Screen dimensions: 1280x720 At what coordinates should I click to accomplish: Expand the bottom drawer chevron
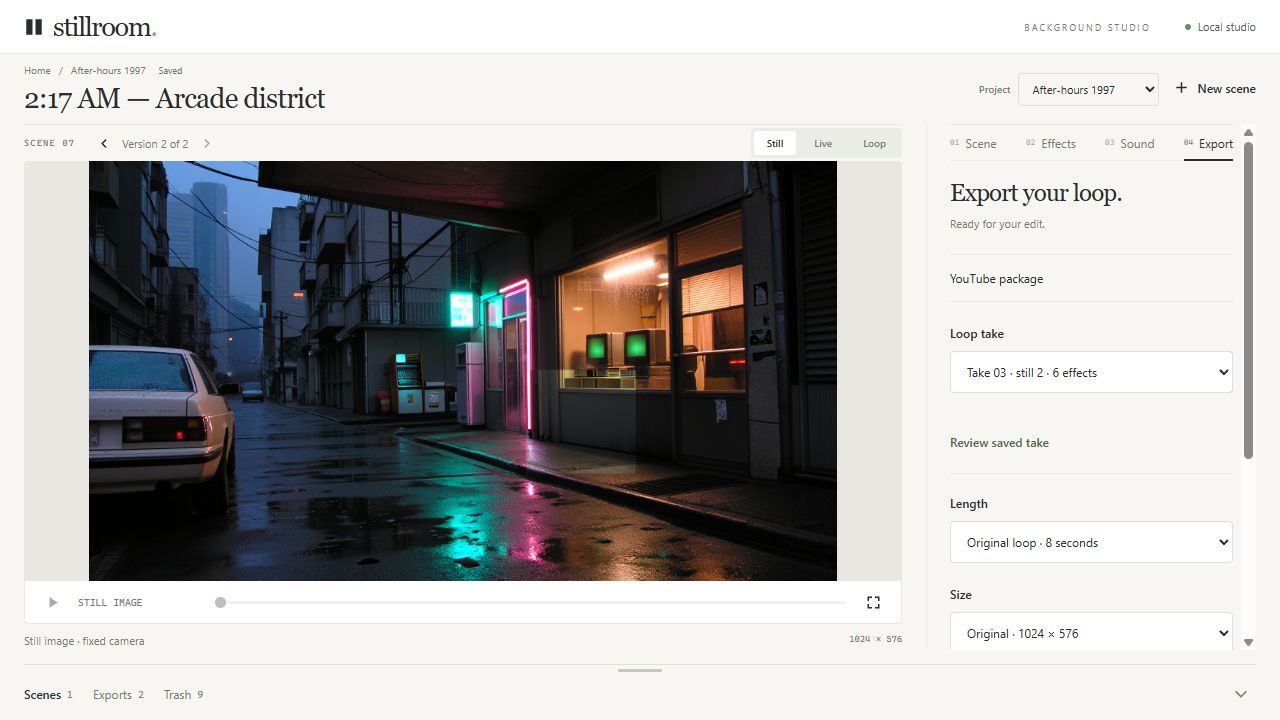(x=1241, y=694)
